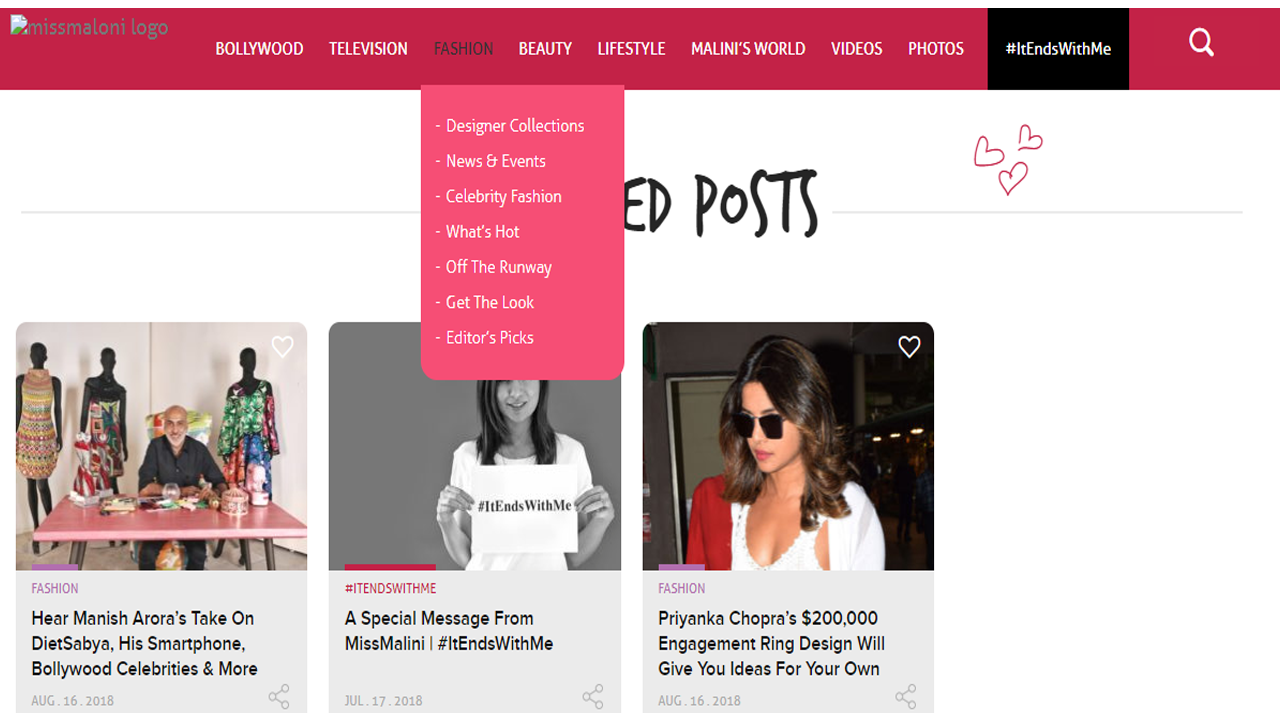Open headline 'Priyanka Chopra's $200,000 Engagement Ring'
The image size is (1280, 720).
pyautogui.click(x=772, y=643)
